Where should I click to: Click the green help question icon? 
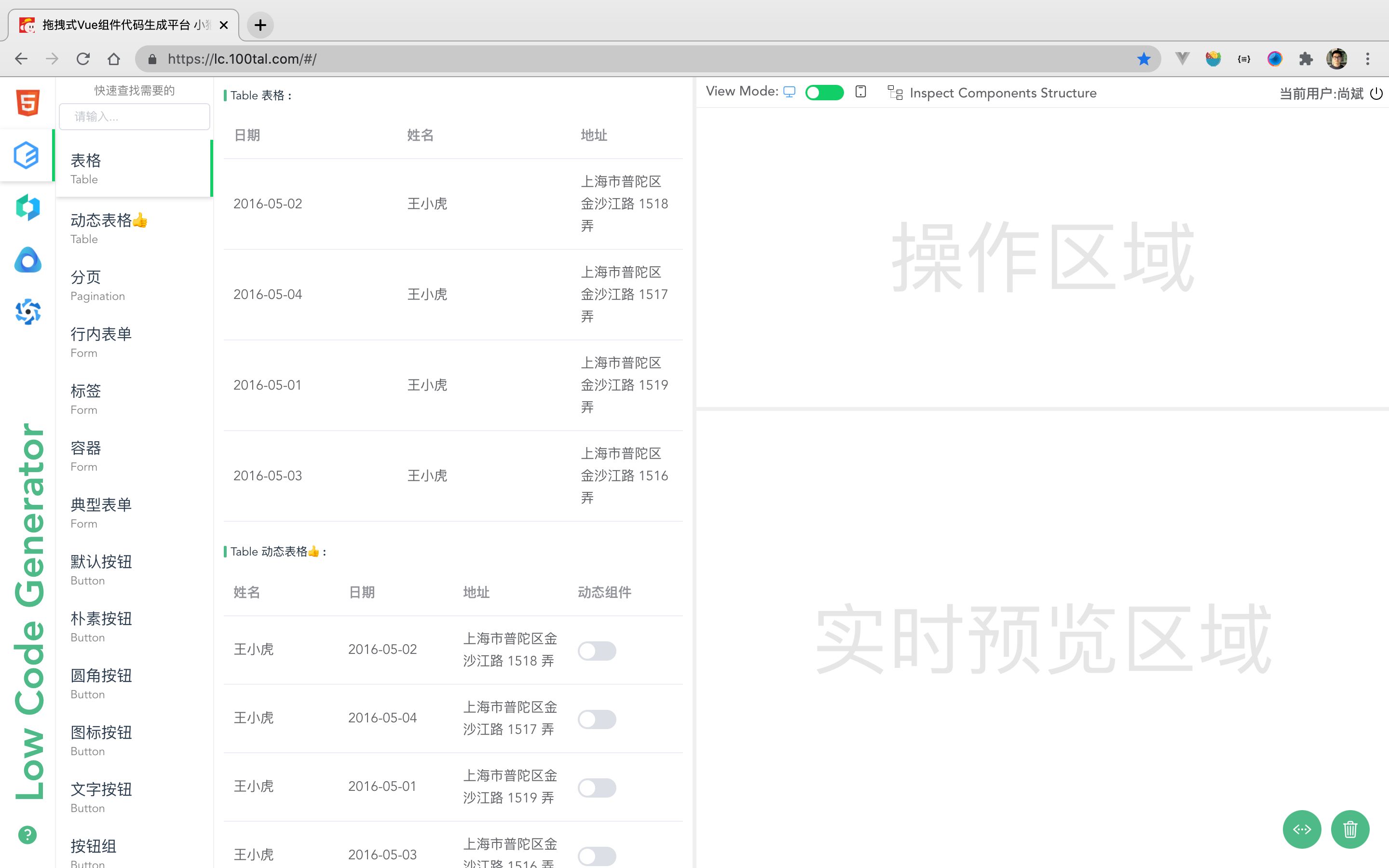[27, 835]
